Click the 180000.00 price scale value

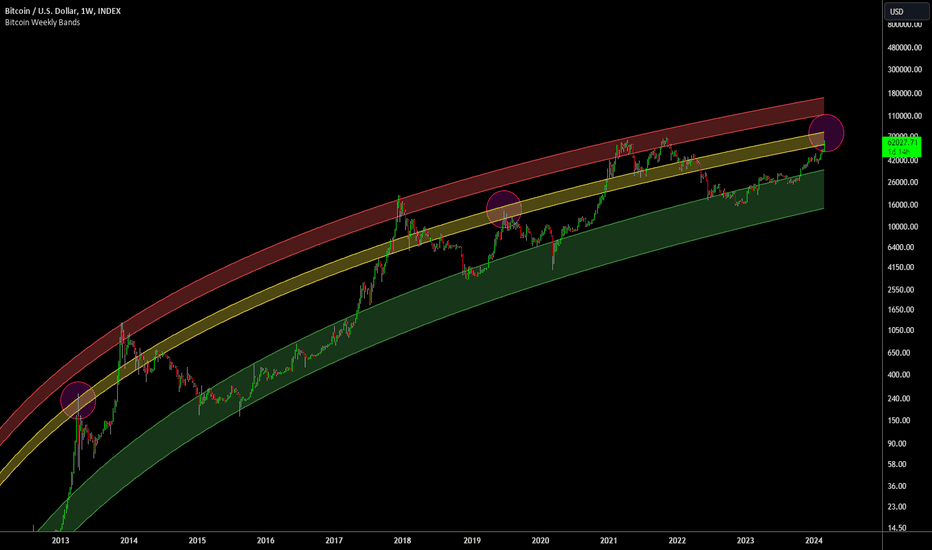(905, 93)
